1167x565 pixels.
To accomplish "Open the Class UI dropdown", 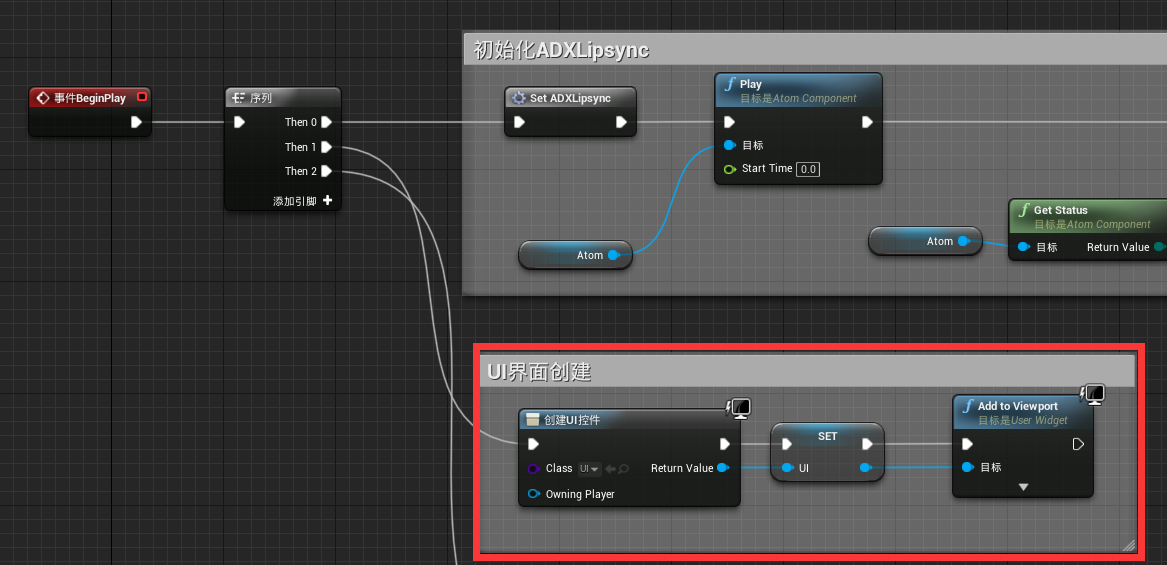I will pos(589,469).
